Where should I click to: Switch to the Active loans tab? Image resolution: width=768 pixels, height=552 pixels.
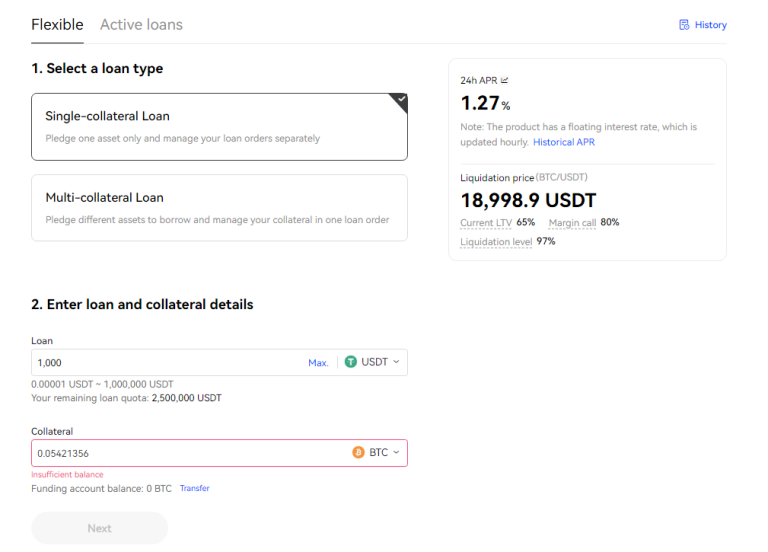141,25
